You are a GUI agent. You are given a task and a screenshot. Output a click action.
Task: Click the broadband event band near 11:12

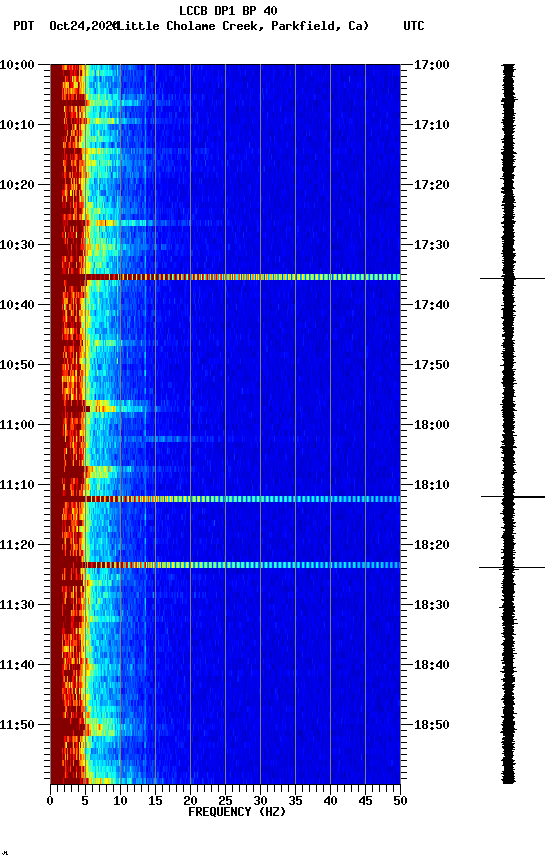225,499
